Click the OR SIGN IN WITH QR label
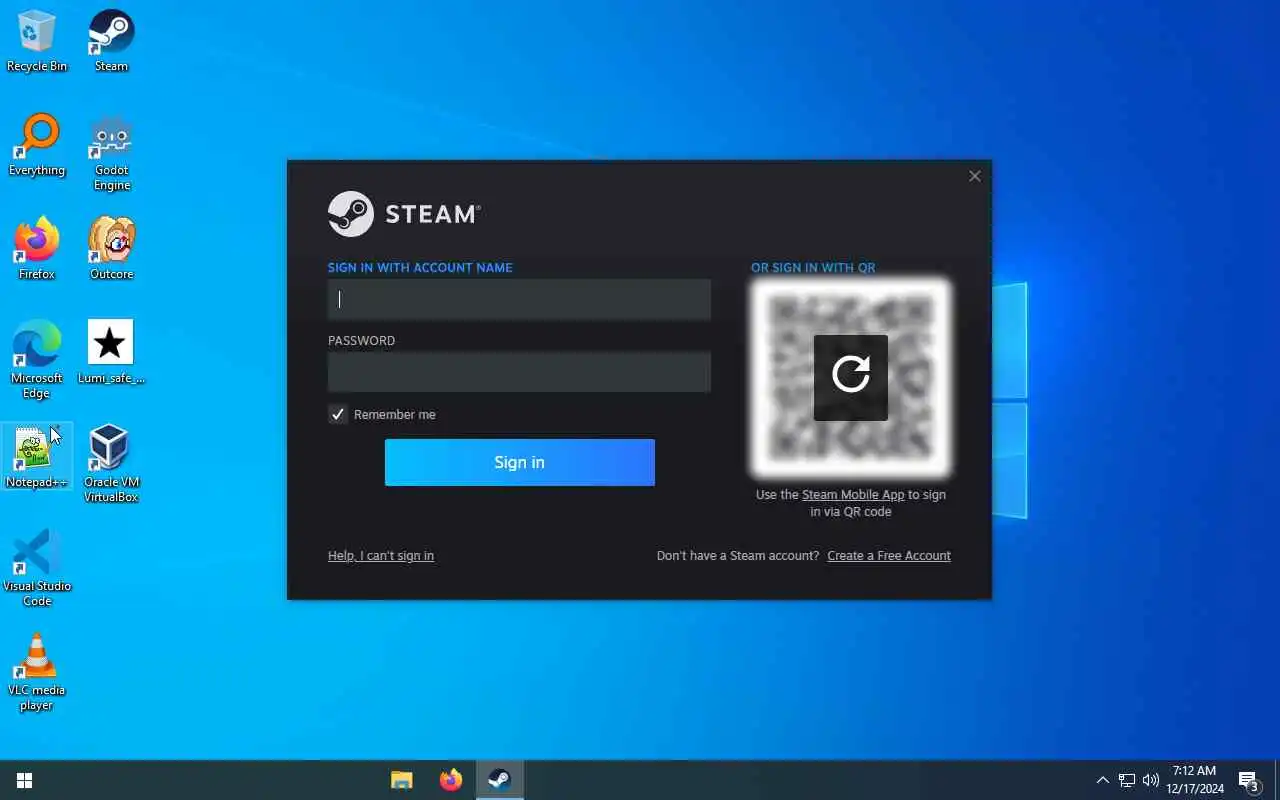Screen dimensions: 1280x800 (x=813, y=268)
